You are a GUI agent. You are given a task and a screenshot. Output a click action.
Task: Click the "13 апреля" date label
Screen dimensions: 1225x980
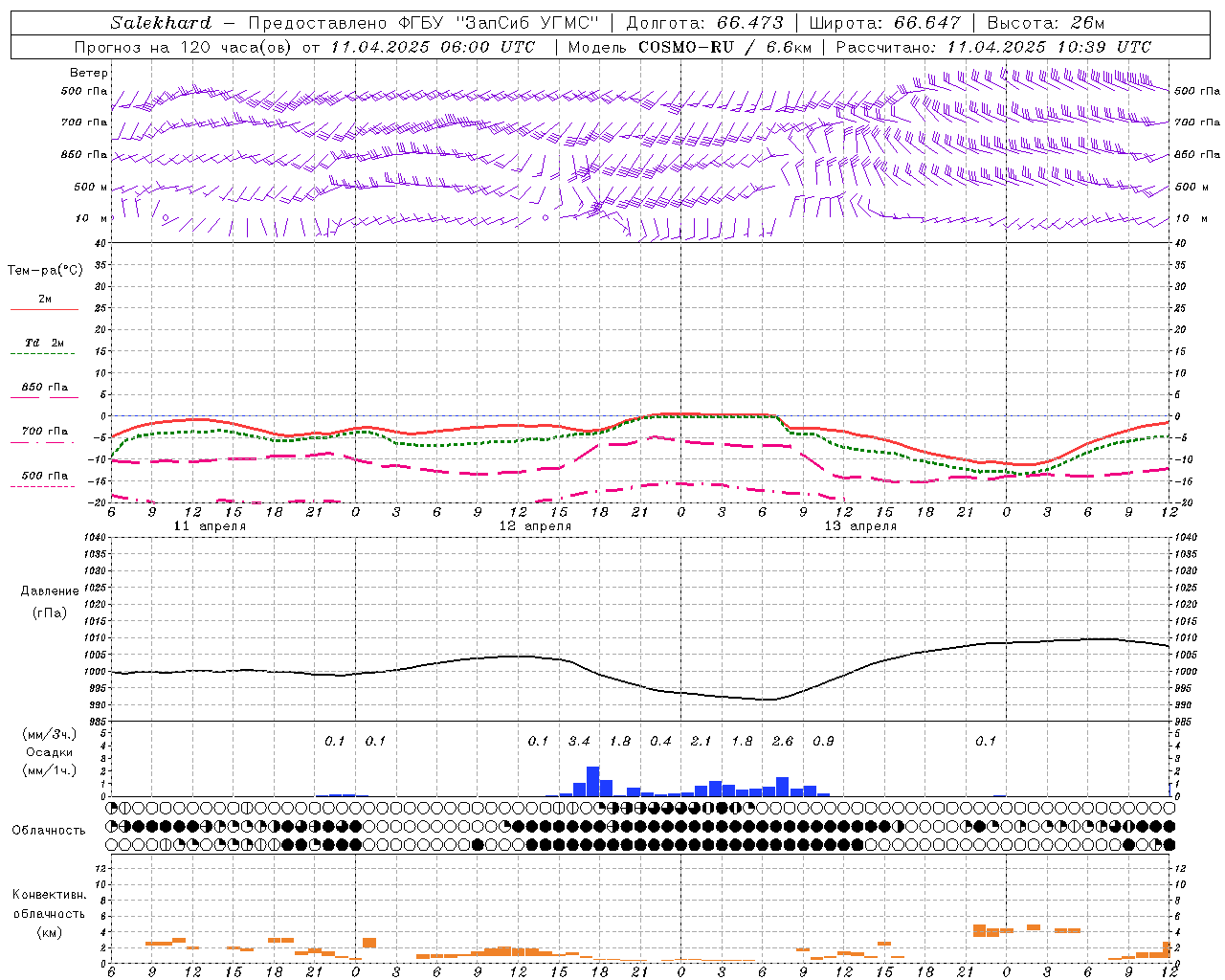[860, 526]
